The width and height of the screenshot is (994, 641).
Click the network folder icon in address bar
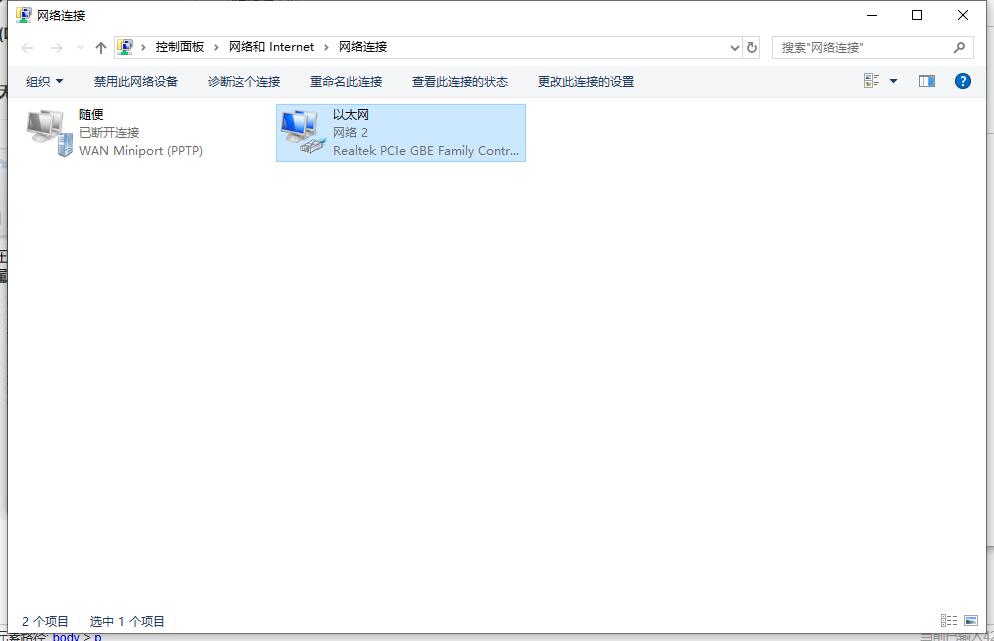pos(125,46)
